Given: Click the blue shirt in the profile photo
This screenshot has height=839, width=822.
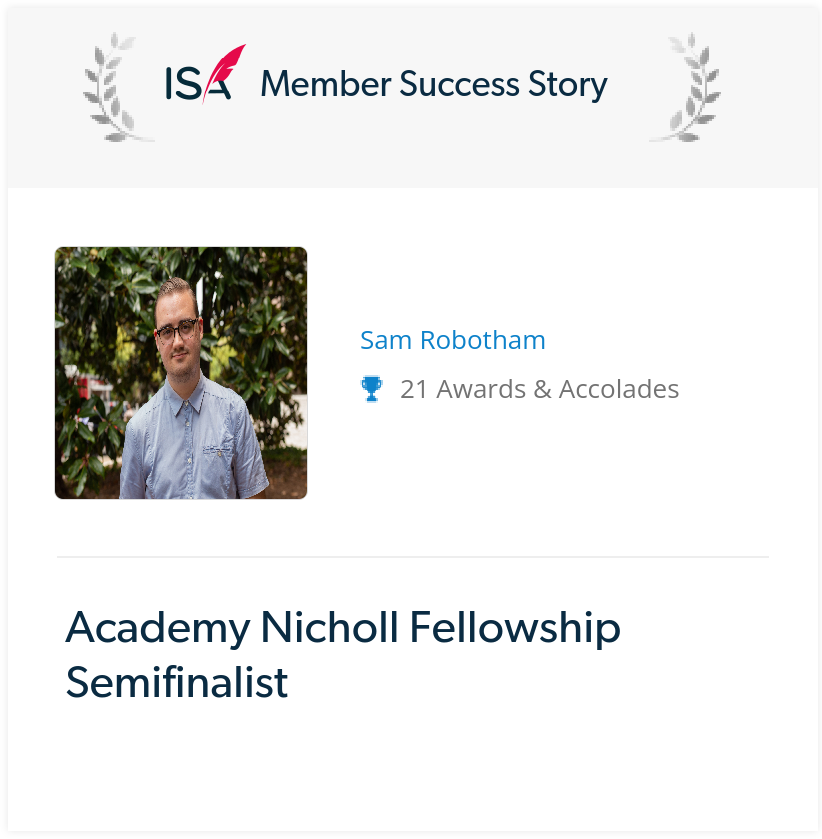Looking at the screenshot, I should click(193, 444).
